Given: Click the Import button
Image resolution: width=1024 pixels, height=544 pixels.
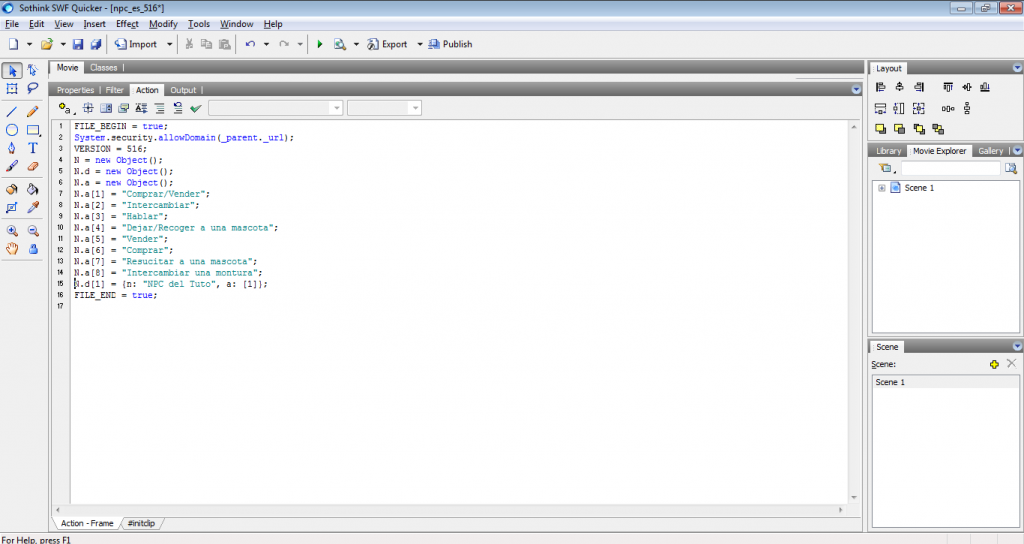Looking at the screenshot, I should pos(136,44).
